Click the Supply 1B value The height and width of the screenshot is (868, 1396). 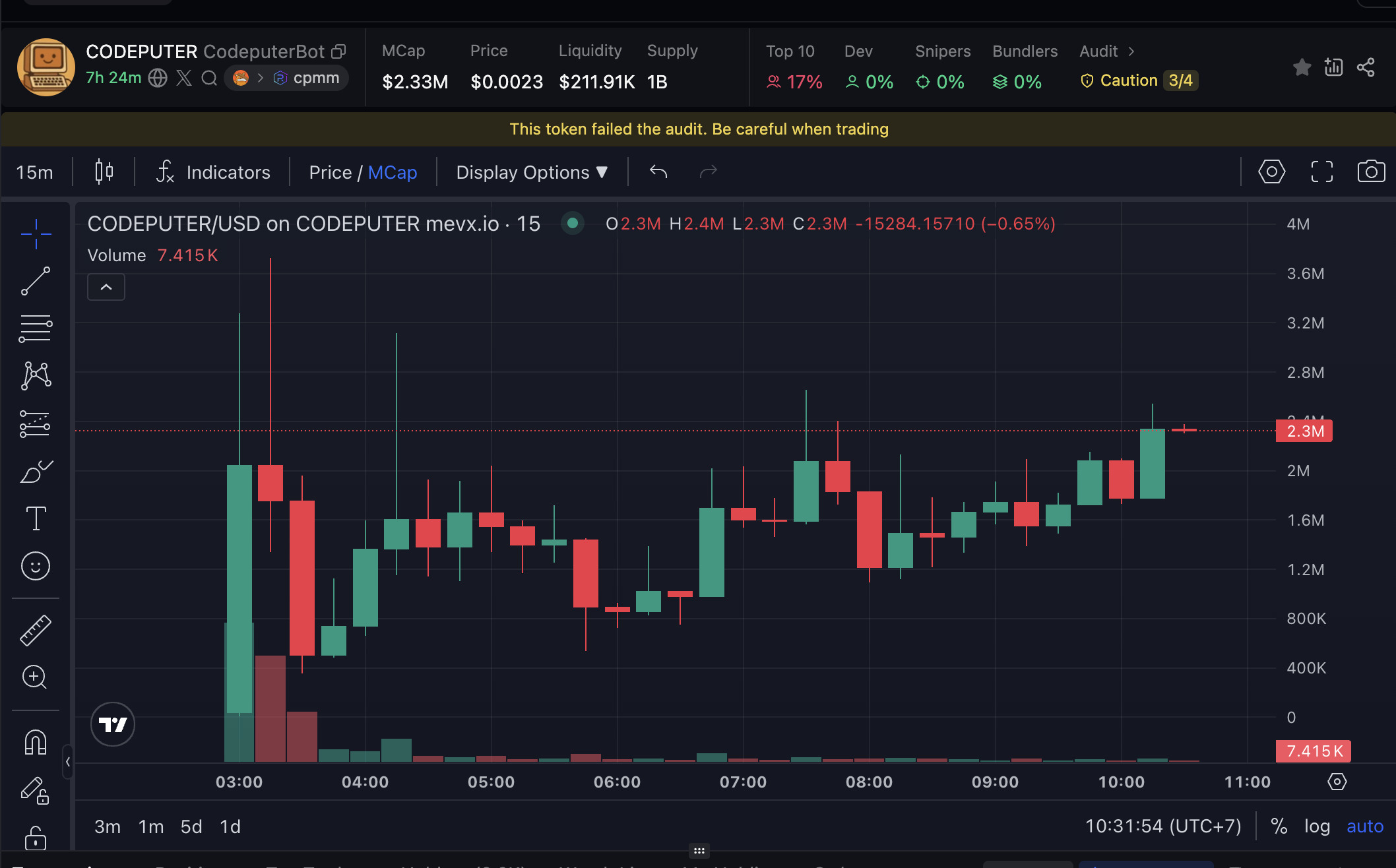click(x=657, y=82)
